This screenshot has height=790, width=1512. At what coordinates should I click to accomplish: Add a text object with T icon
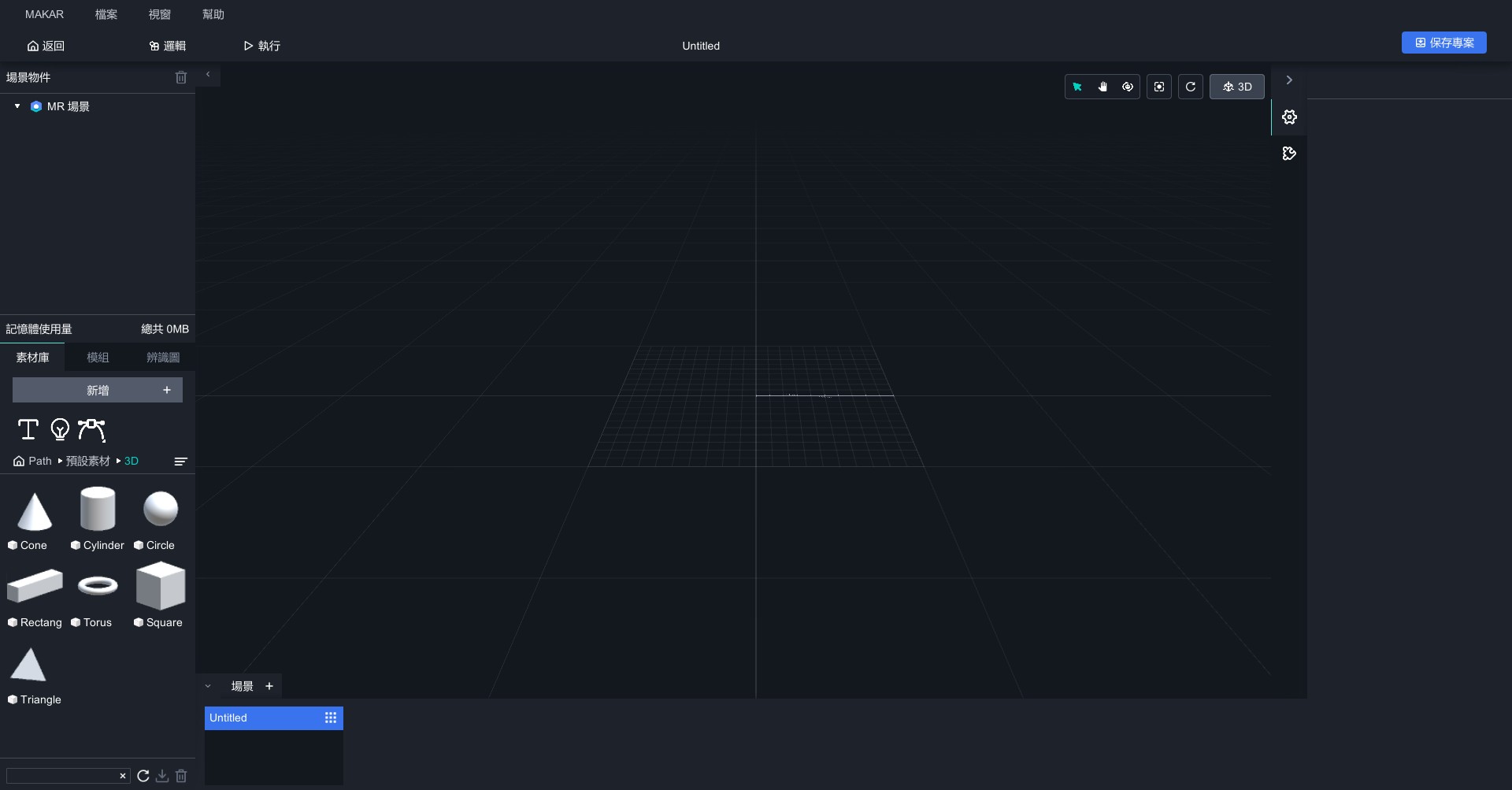coord(28,429)
